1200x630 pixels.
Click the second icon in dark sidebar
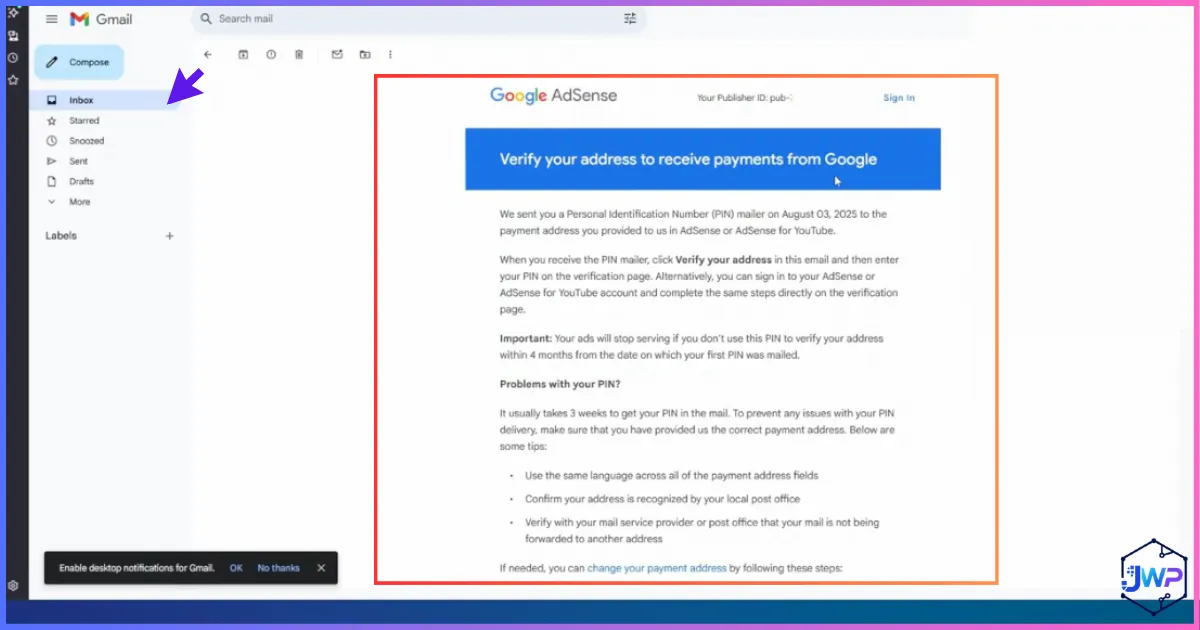click(13, 35)
